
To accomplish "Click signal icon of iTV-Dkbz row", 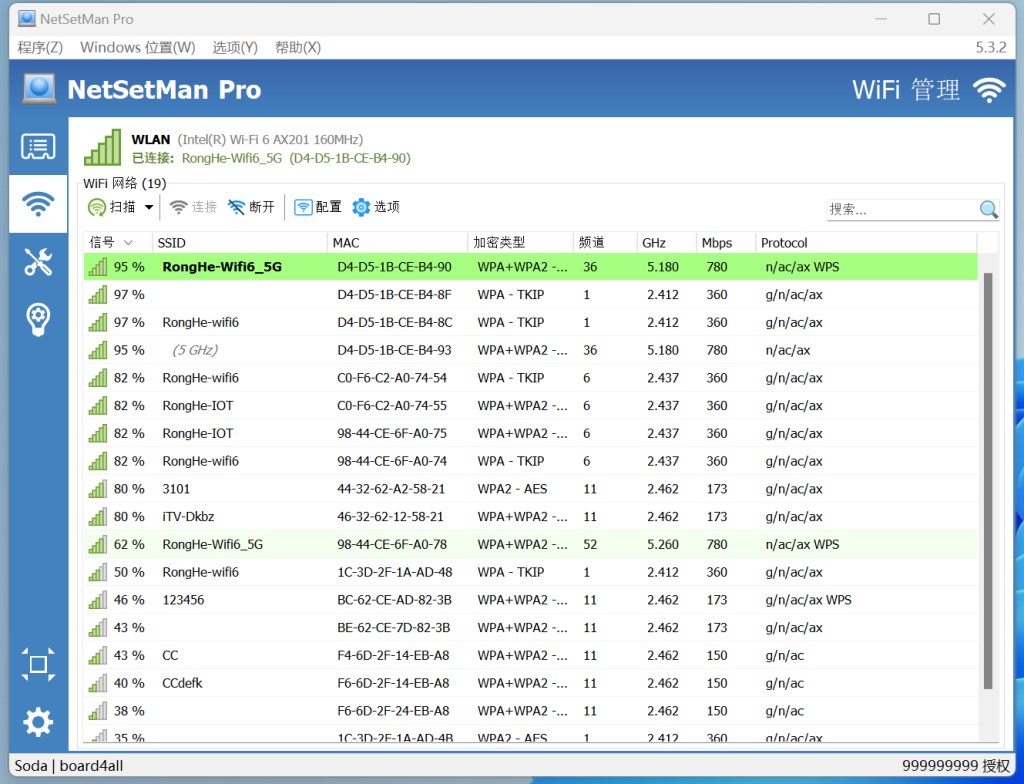I will (98, 517).
